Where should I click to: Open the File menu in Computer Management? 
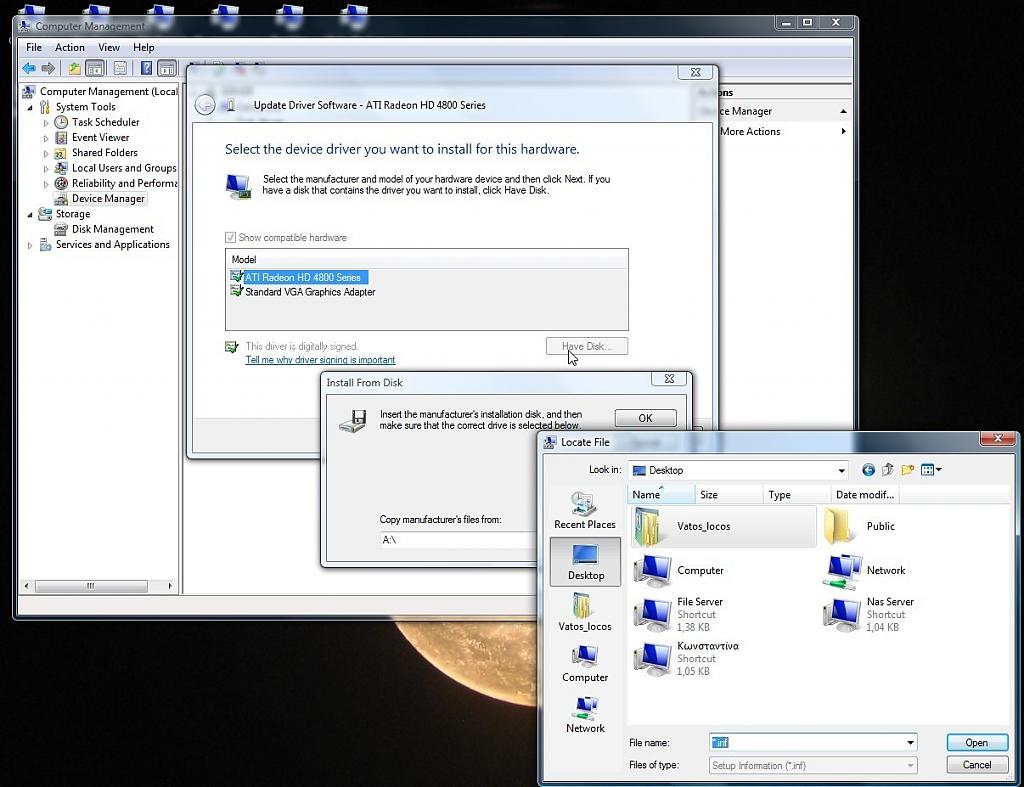coord(34,48)
